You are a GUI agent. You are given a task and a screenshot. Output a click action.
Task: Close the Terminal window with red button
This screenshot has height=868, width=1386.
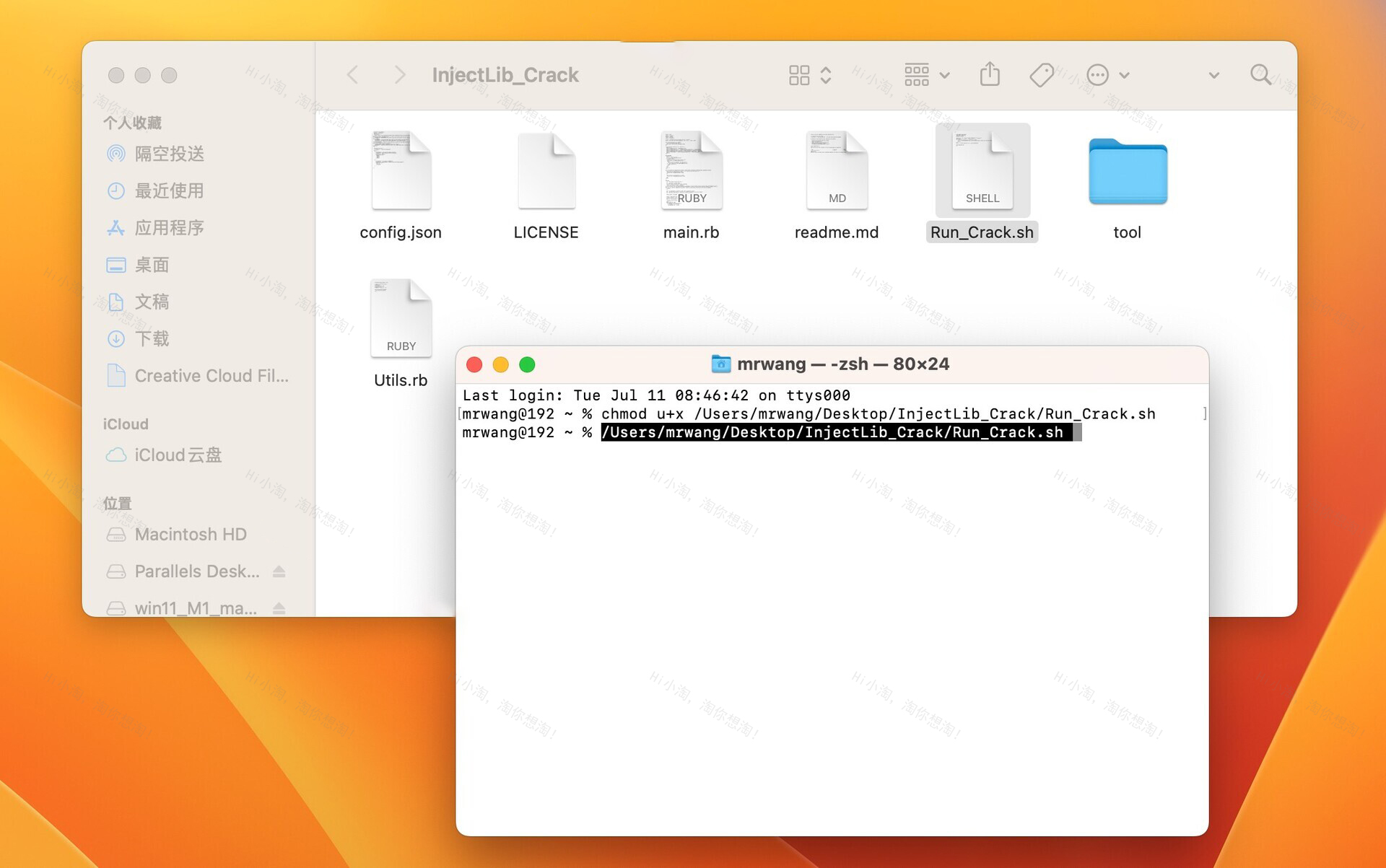tap(474, 364)
